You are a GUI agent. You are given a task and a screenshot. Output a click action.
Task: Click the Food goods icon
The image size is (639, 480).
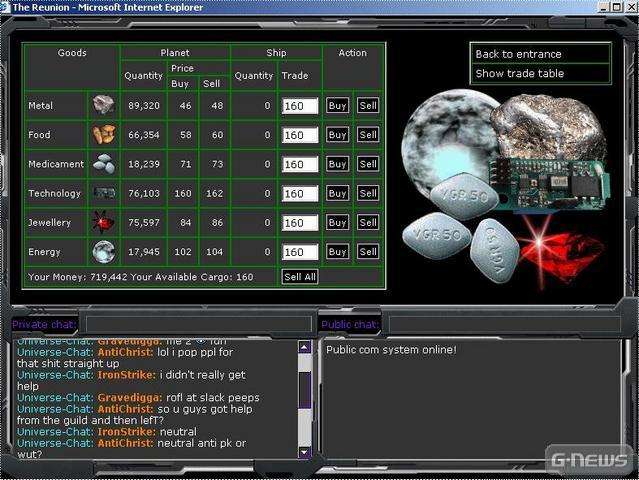click(x=103, y=135)
